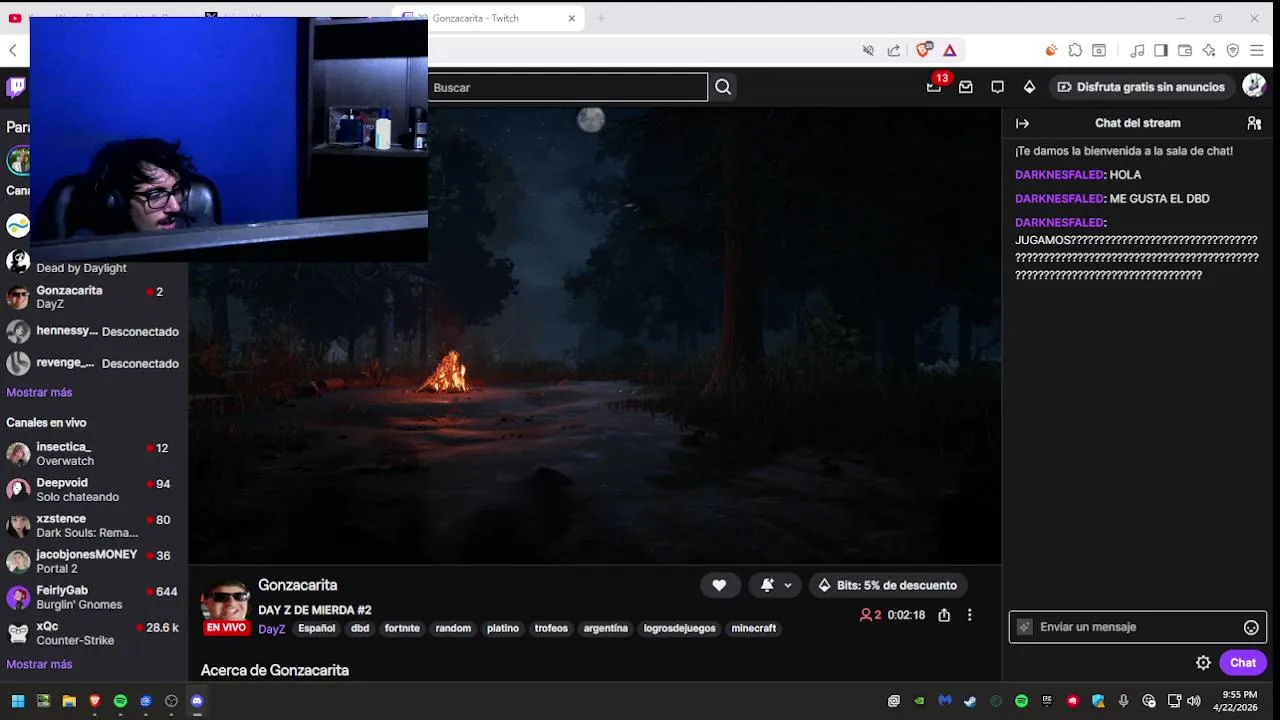Open xQc channel in sidebar

click(x=92, y=633)
